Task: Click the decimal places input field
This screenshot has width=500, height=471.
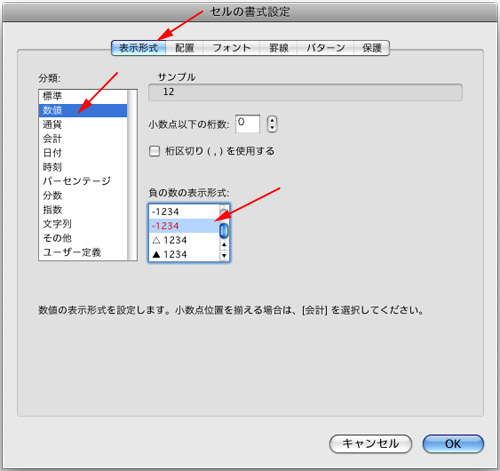Action: [247, 124]
